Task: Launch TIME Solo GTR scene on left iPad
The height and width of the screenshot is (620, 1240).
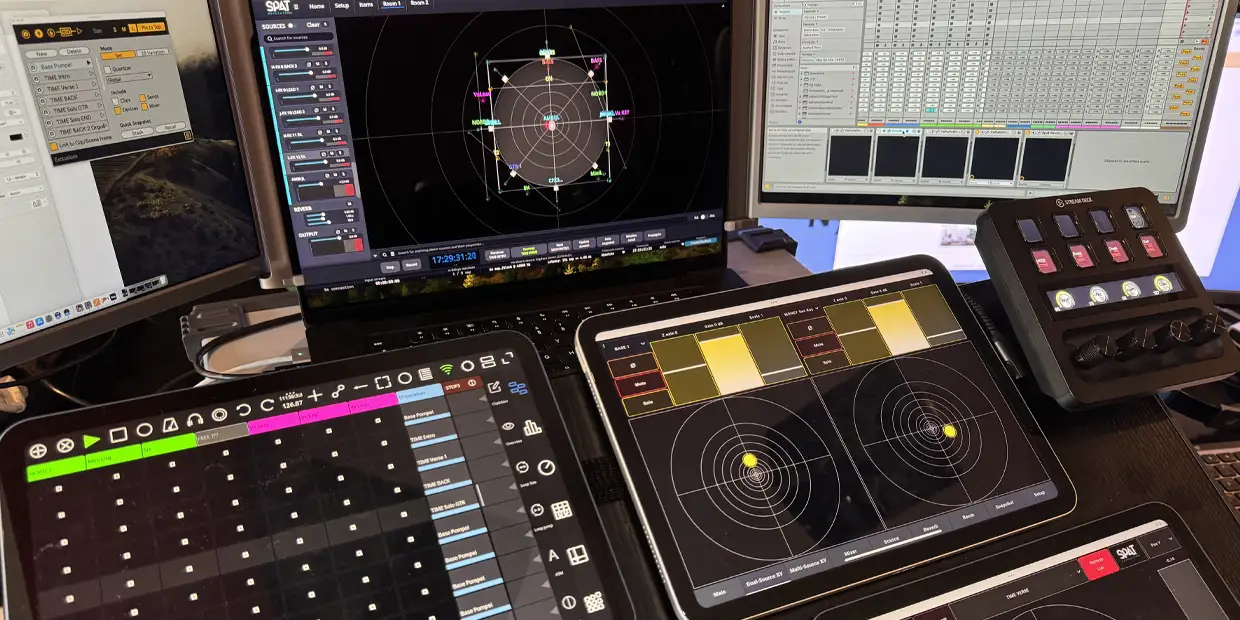Action: (456, 509)
